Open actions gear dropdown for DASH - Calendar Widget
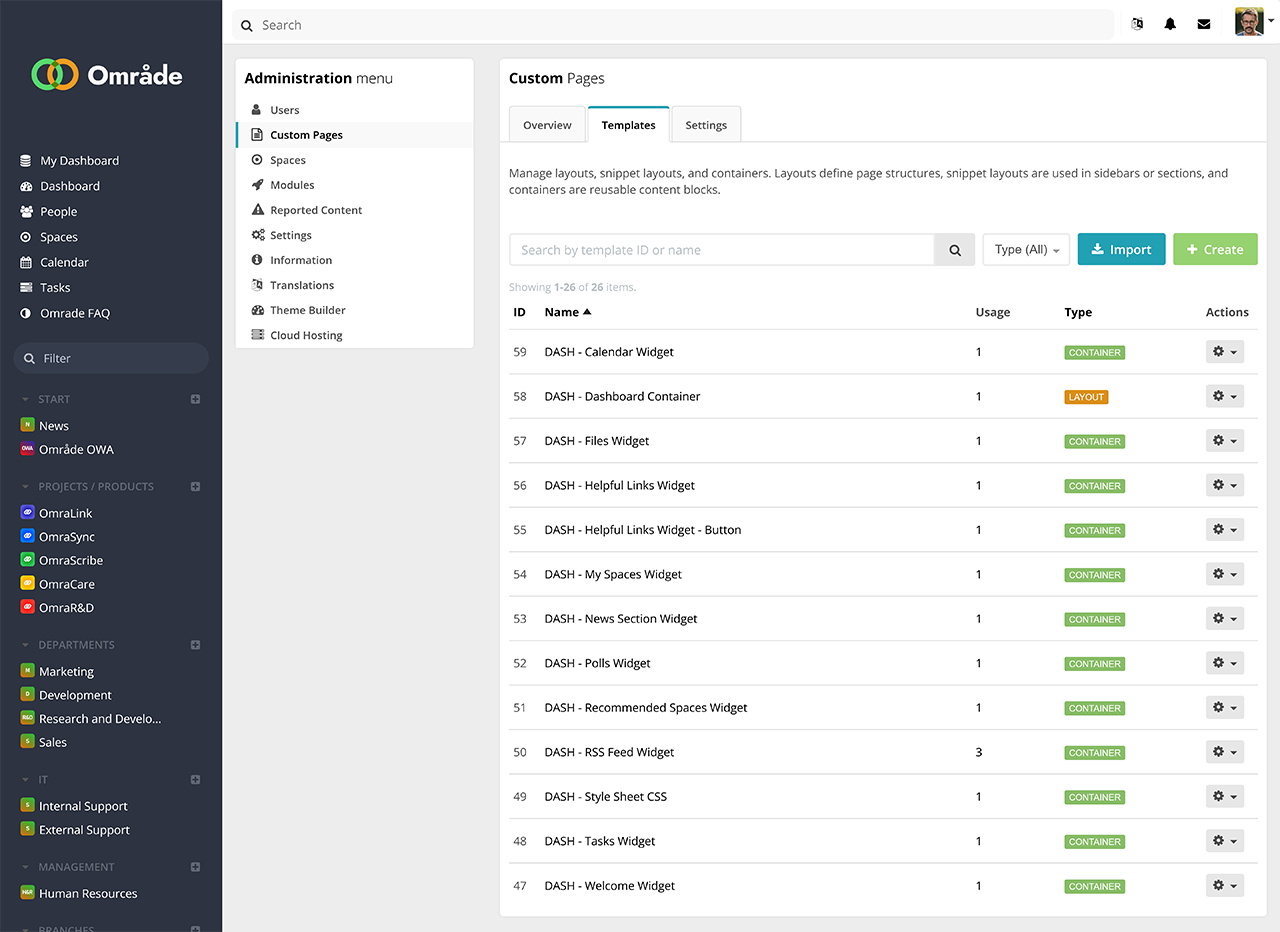1280x932 pixels. (1224, 352)
